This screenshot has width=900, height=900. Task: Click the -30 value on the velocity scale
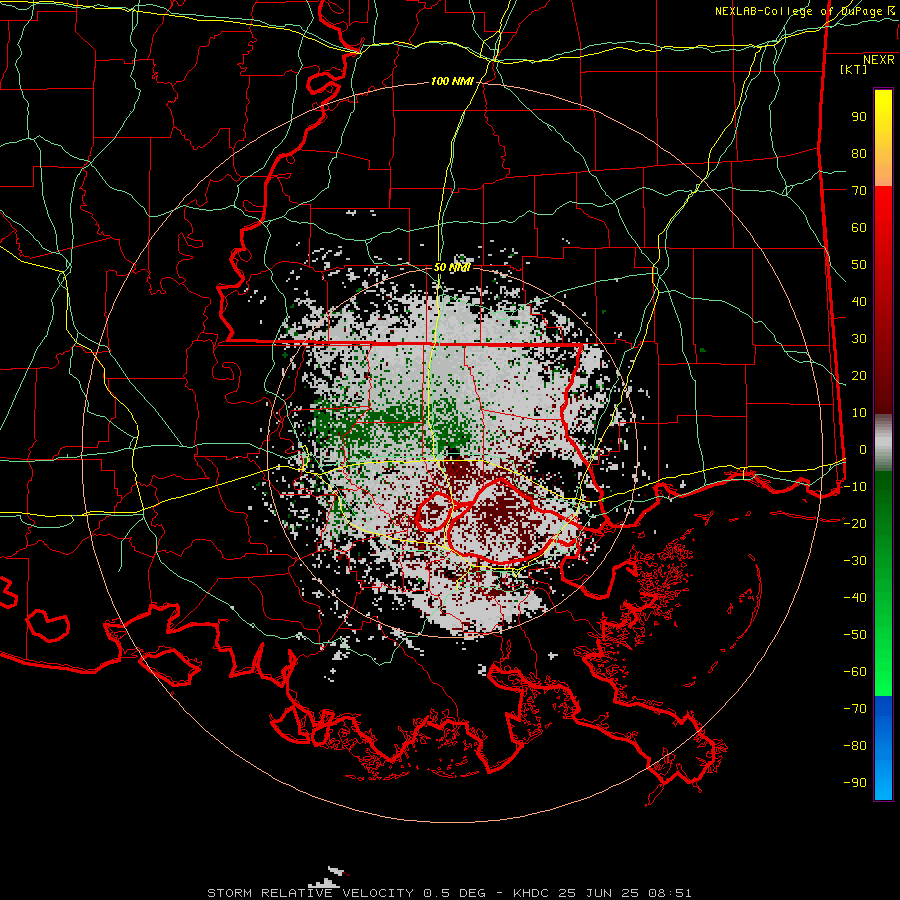pyautogui.click(x=855, y=561)
